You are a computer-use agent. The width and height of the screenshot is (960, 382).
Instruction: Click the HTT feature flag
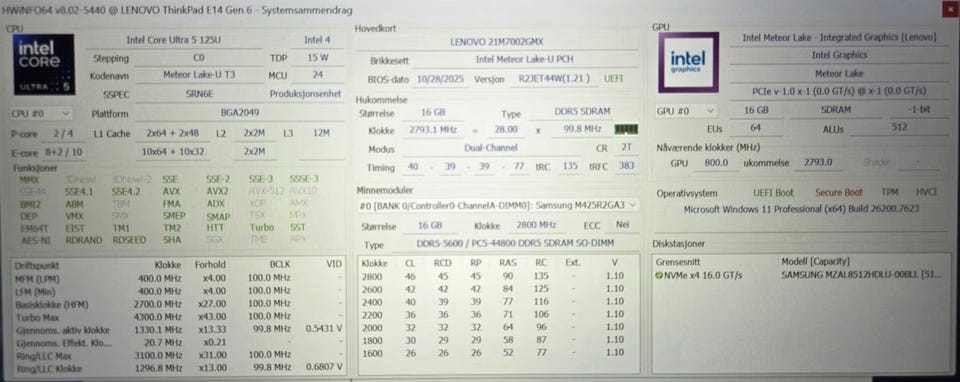point(215,227)
